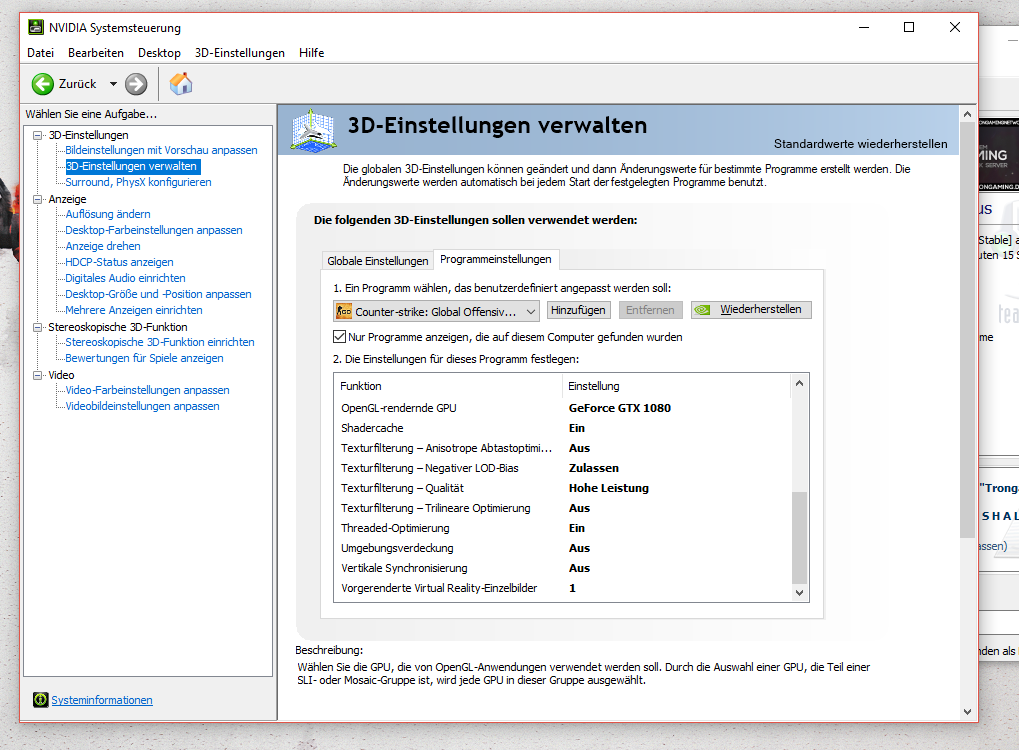Click Standardwerte wiederherstellen link
The image size is (1019, 750).
pos(860,144)
